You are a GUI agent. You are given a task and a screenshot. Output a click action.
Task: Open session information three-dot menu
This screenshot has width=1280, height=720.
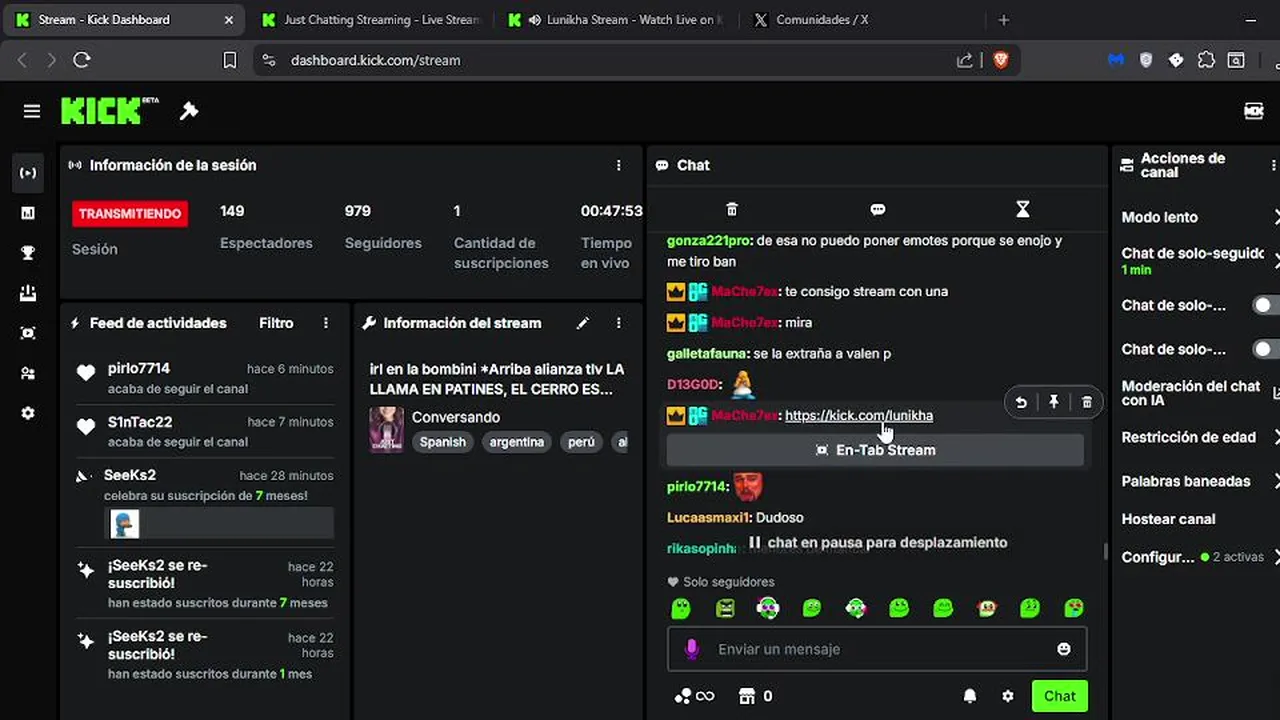point(619,165)
